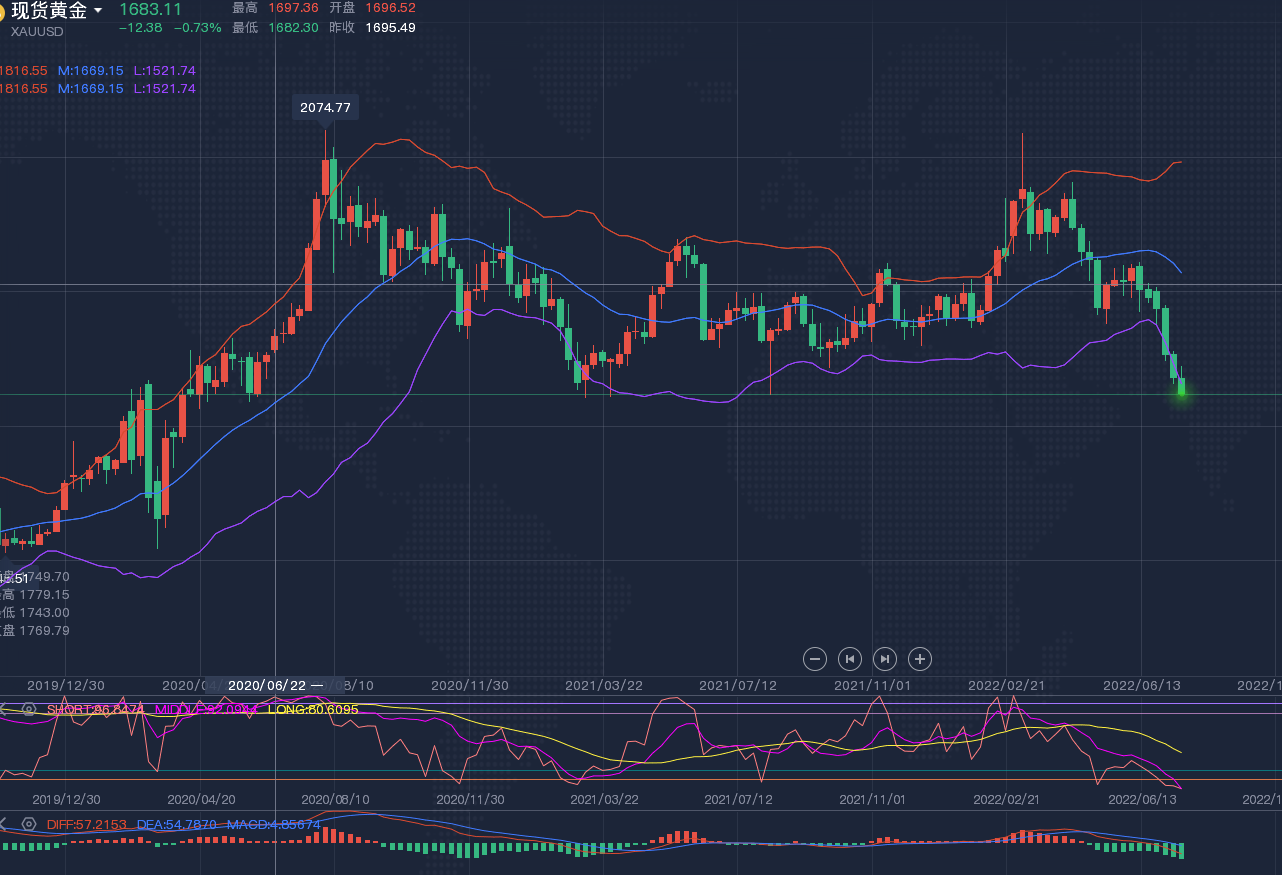The image size is (1282, 875).
Task: Click the 现货黄金 instrument name
Action: tap(49, 11)
